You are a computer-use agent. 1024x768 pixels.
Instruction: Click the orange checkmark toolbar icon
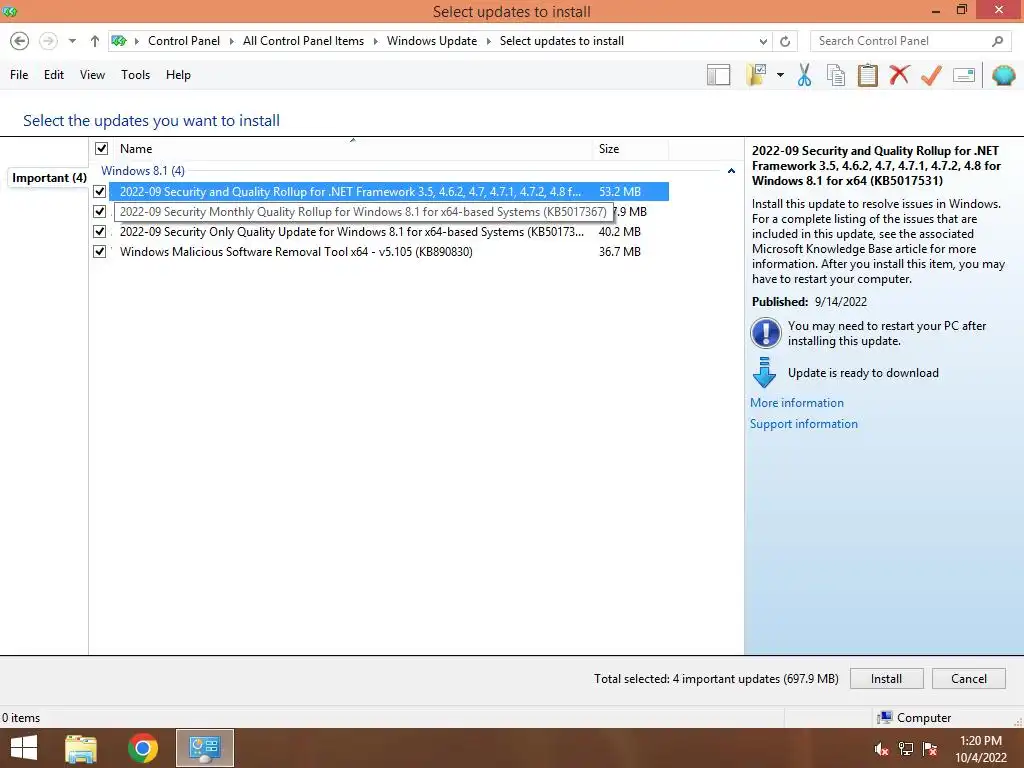[x=931, y=75]
